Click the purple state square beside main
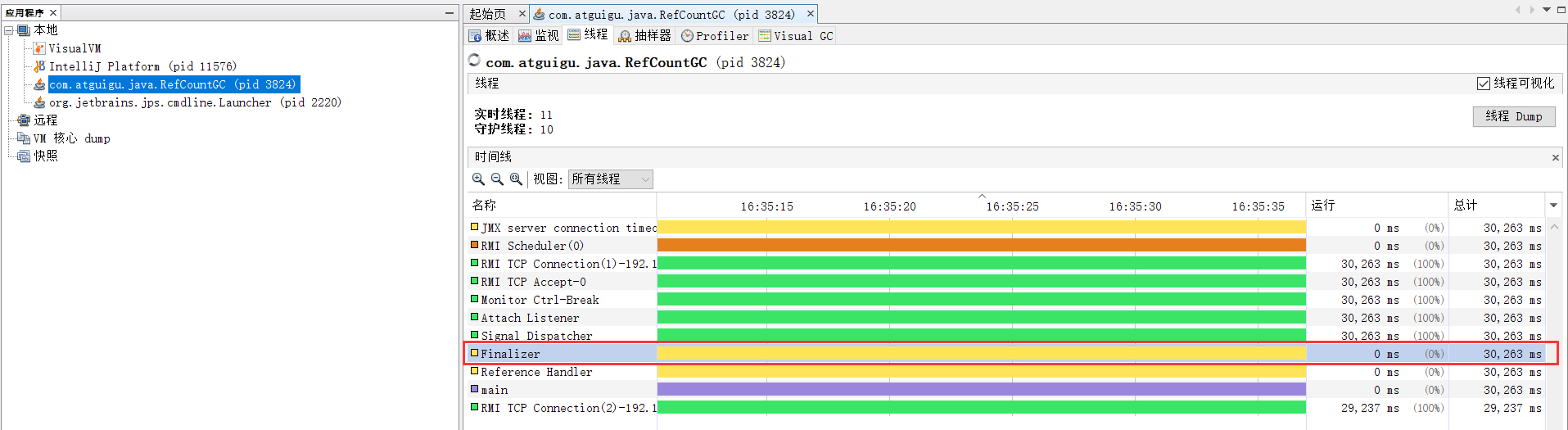 (474, 389)
